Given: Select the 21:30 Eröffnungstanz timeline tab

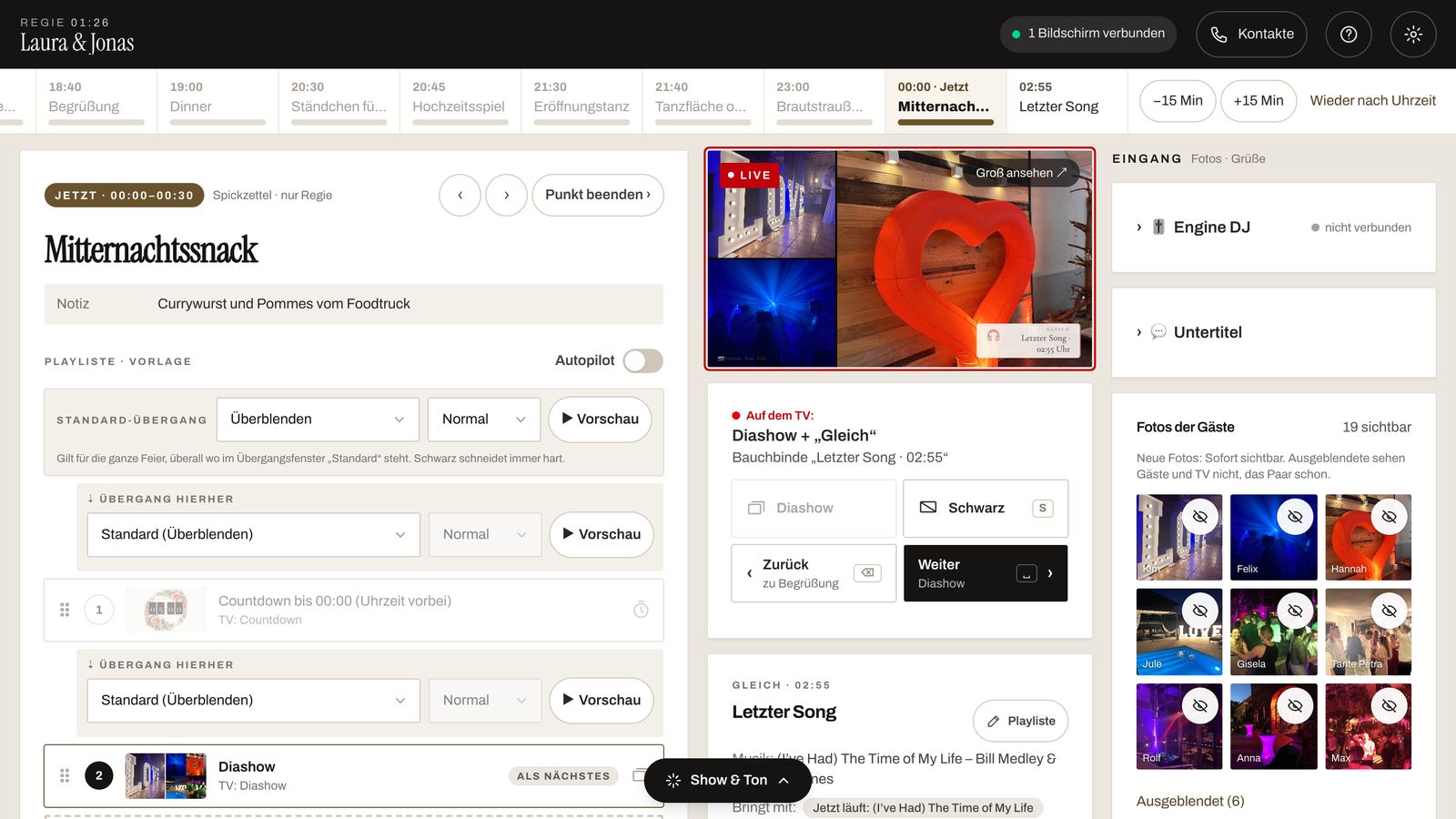Looking at the screenshot, I should tap(581, 101).
